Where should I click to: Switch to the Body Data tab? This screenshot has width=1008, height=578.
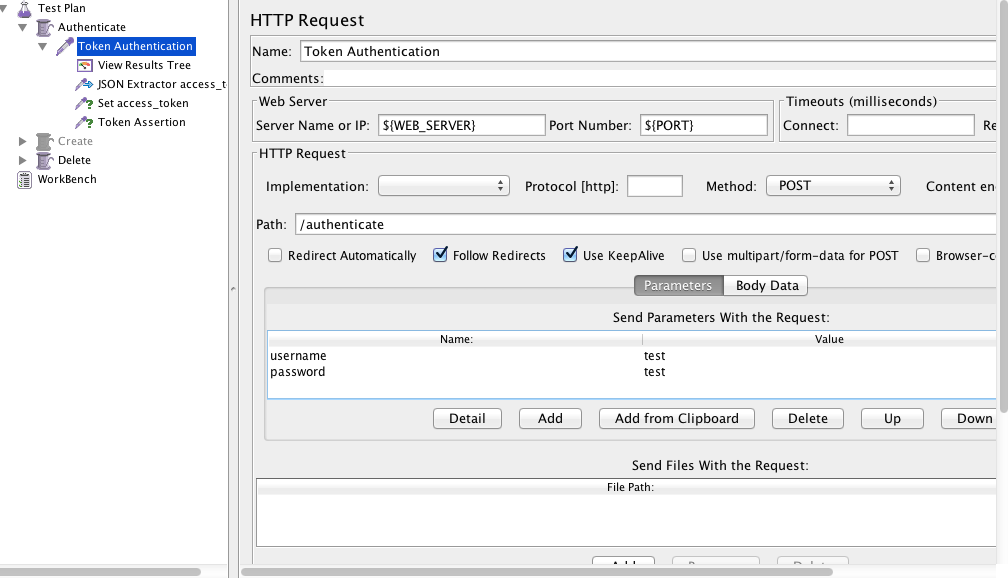(x=767, y=286)
